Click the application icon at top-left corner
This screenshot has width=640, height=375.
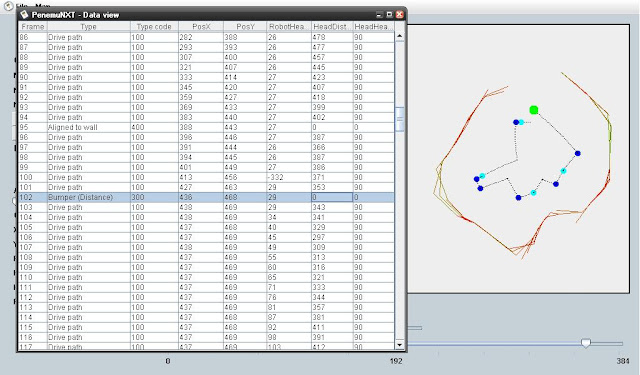(x=8, y=6)
